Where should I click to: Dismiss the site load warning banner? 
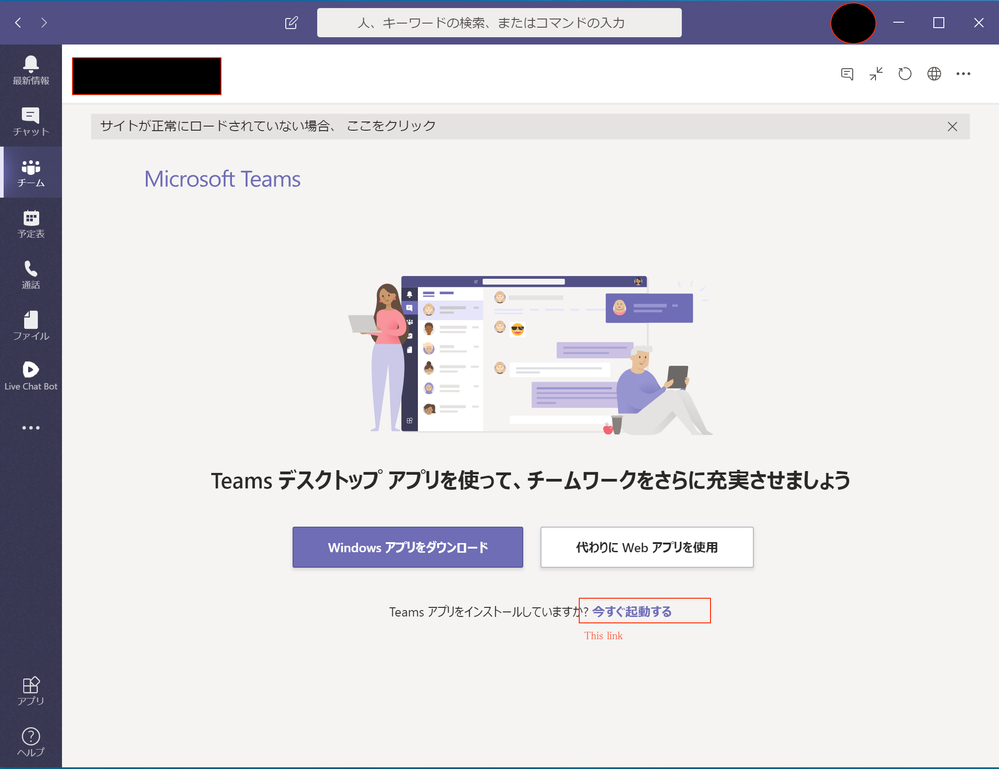point(952,126)
